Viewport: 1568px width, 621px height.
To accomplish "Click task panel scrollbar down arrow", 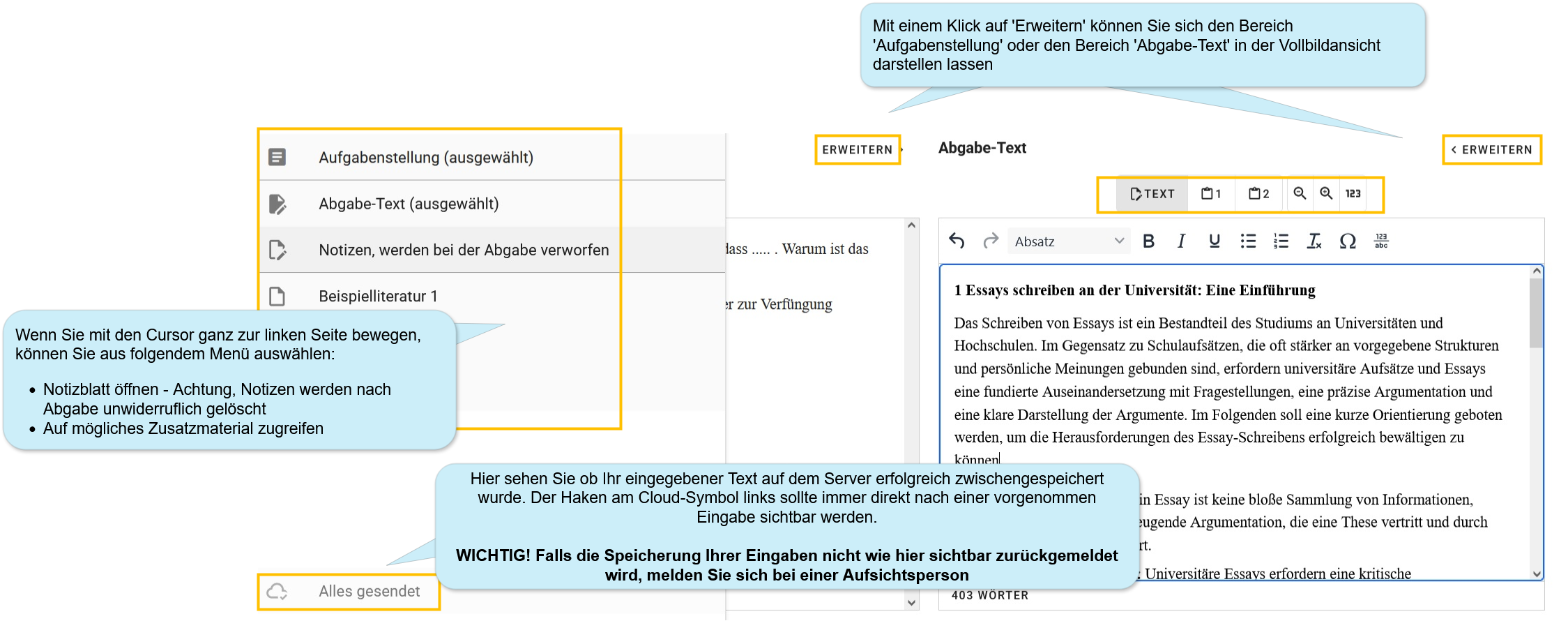I will coord(911,602).
